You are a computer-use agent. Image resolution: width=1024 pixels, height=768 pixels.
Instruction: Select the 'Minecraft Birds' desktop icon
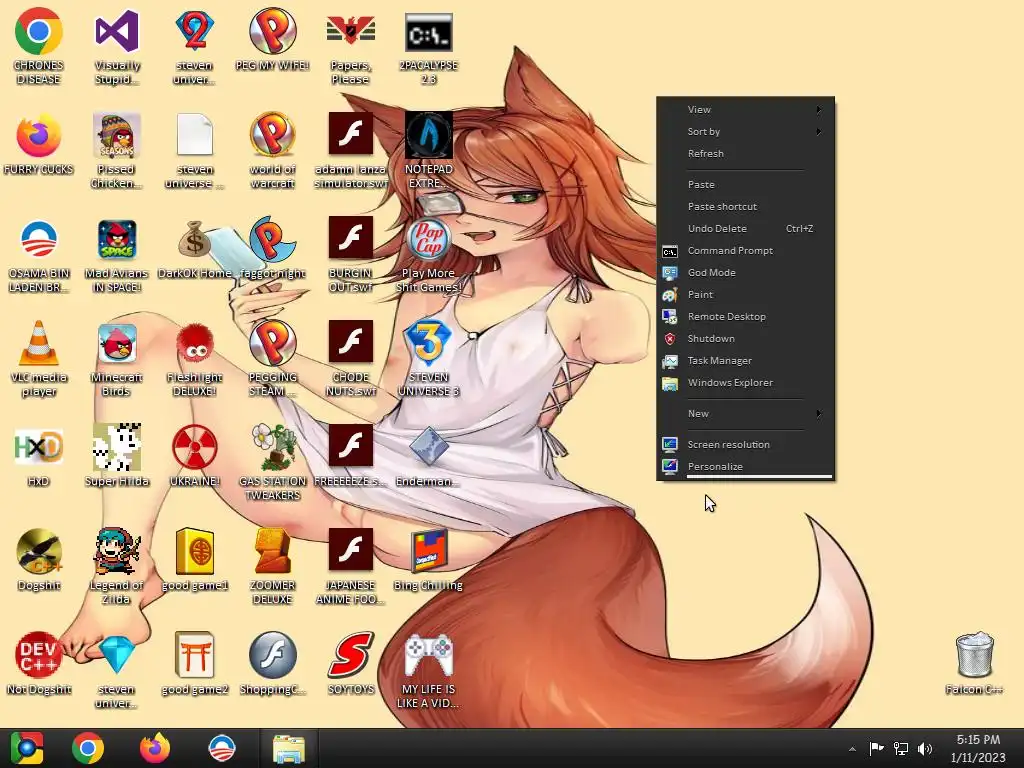click(117, 359)
